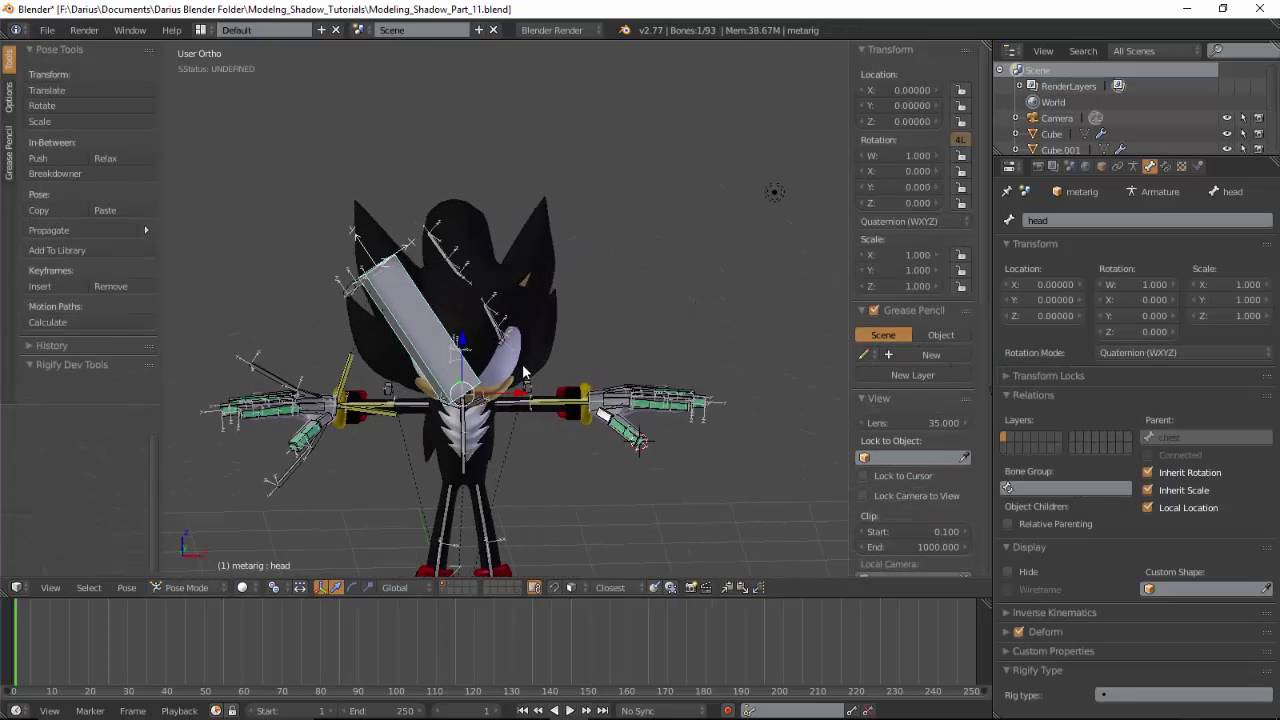Click the head bone breadcrumb icon

(x=1213, y=191)
